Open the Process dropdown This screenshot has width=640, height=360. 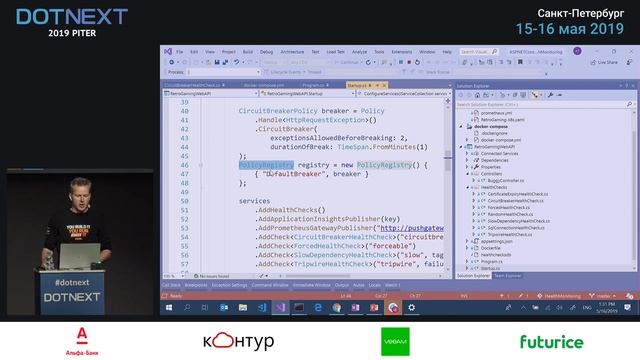(x=223, y=72)
